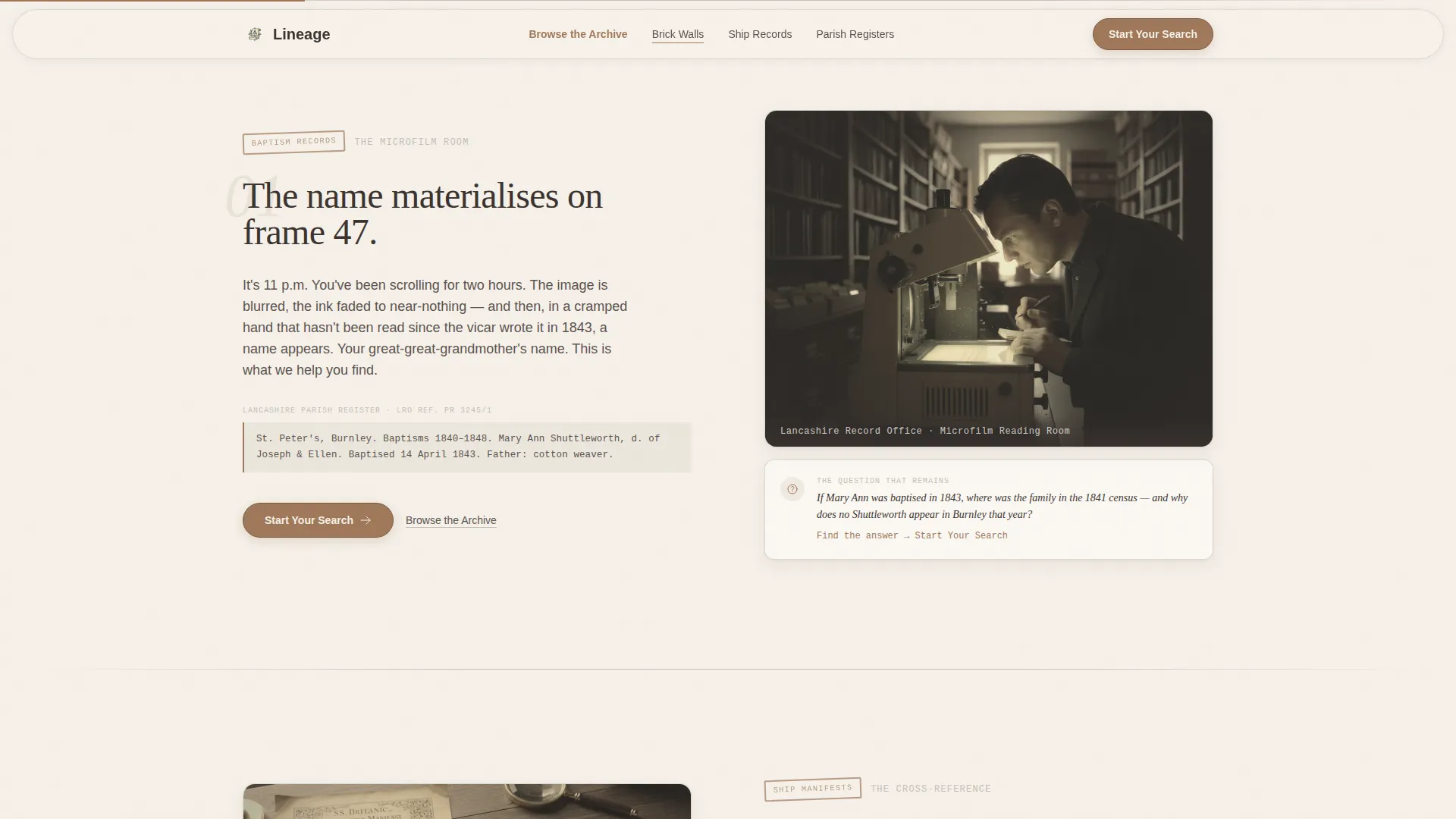Image resolution: width=1456 pixels, height=819 pixels.
Task: Click Start Your Search button in the header
Action: pos(1153,34)
